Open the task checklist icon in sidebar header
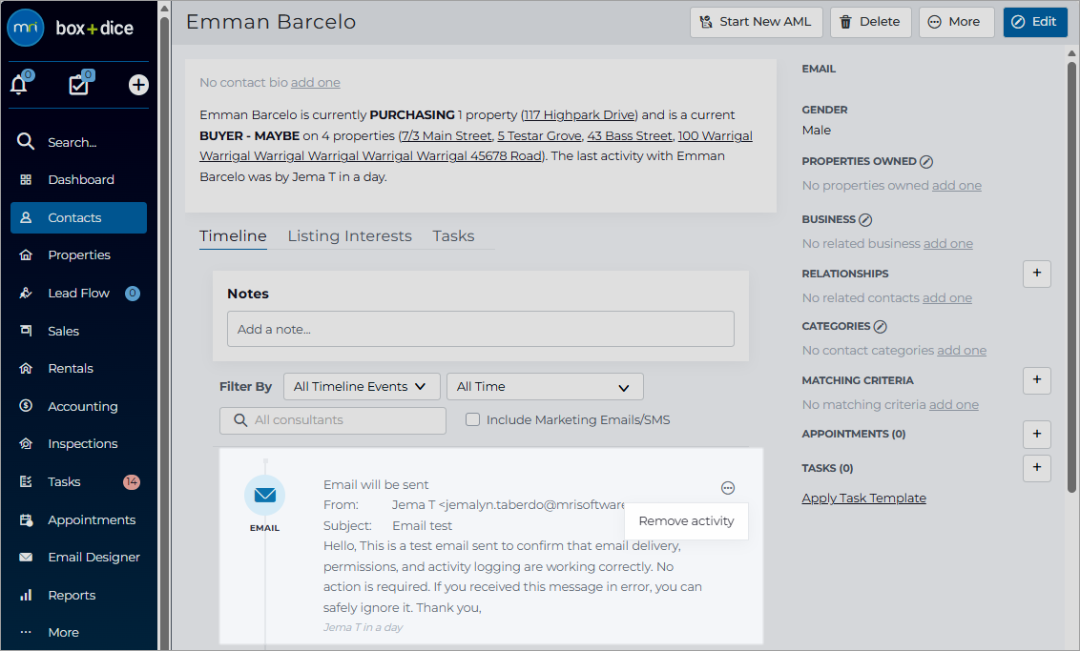1080x651 pixels. pyautogui.click(x=80, y=84)
